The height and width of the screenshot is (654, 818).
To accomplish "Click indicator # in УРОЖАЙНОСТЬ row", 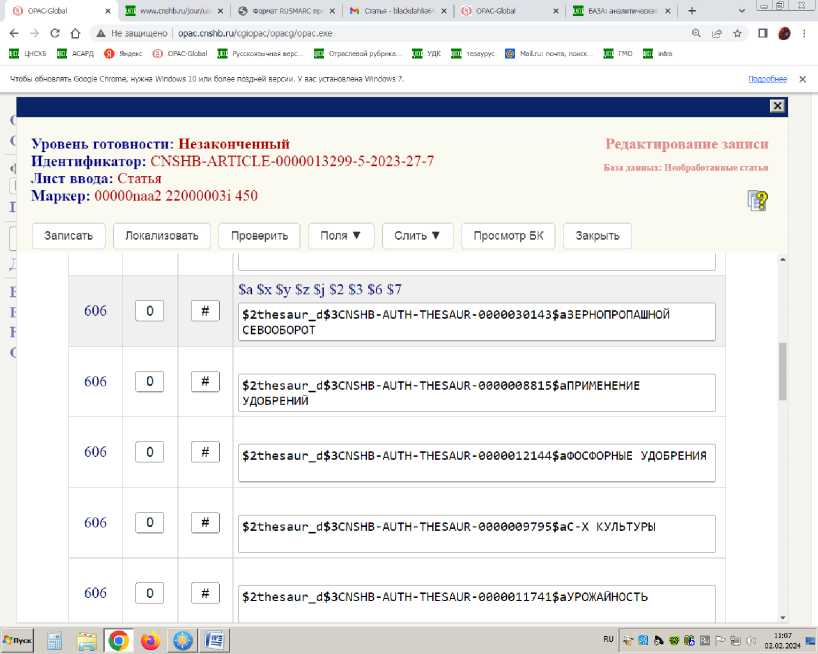I will pyautogui.click(x=205, y=593).
